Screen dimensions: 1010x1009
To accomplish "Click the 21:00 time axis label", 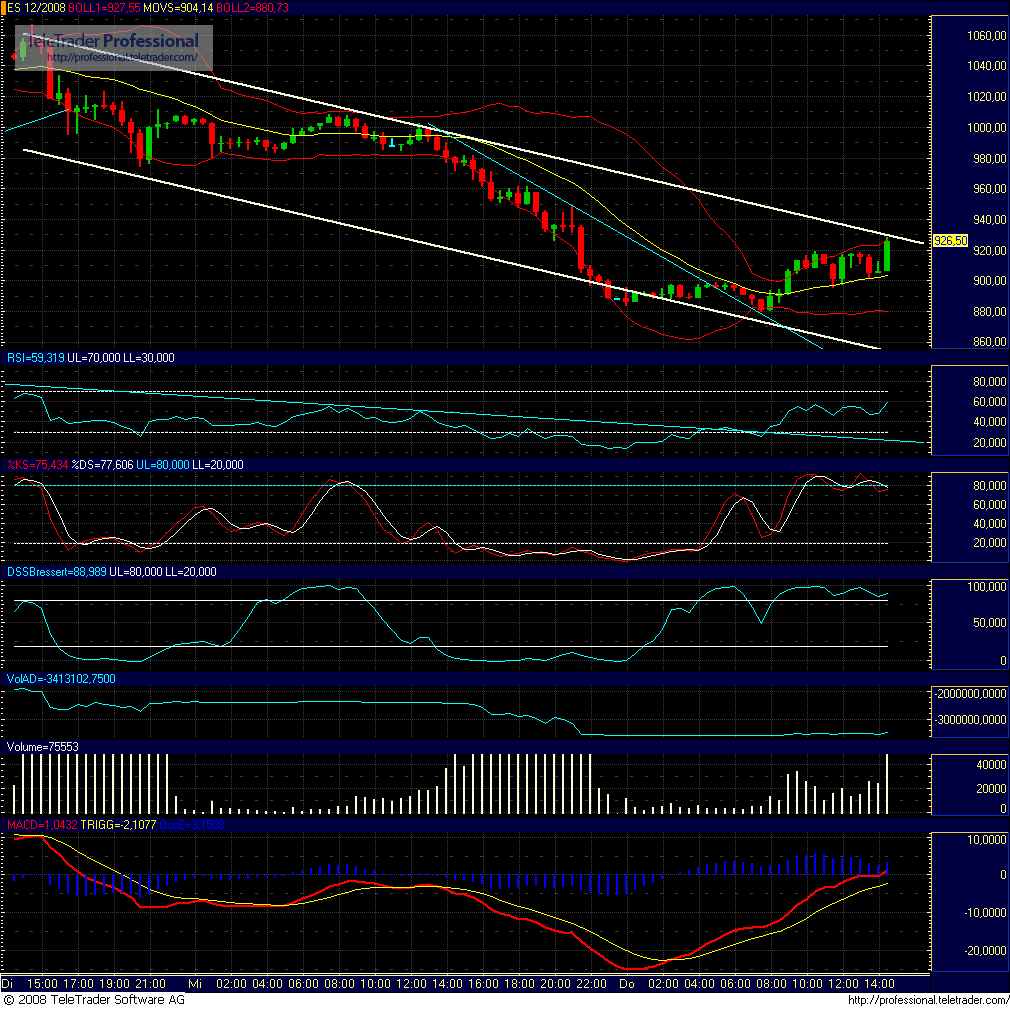I will click(x=151, y=984).
